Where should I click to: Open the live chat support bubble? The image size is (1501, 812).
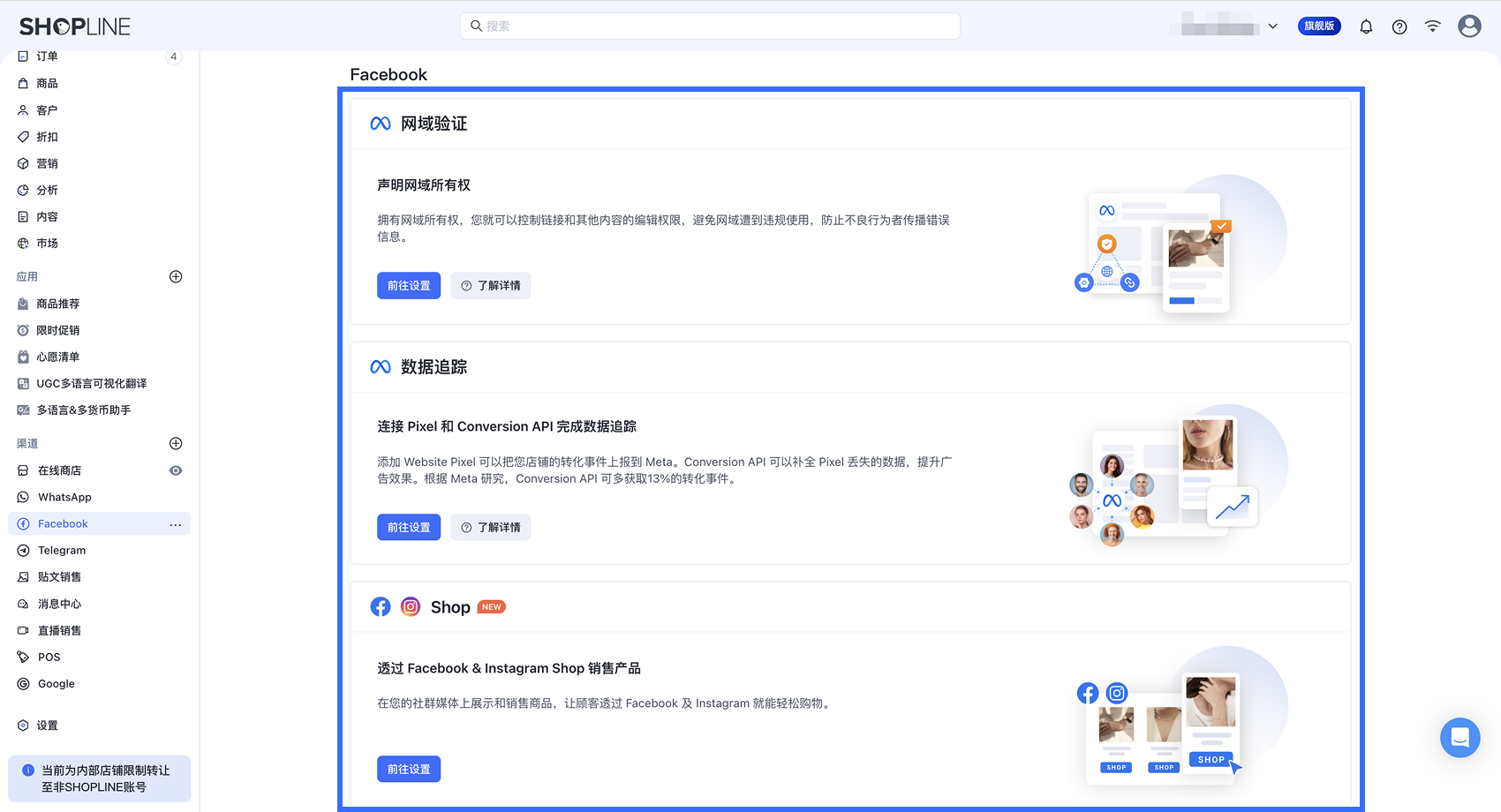click(1460, 737)
